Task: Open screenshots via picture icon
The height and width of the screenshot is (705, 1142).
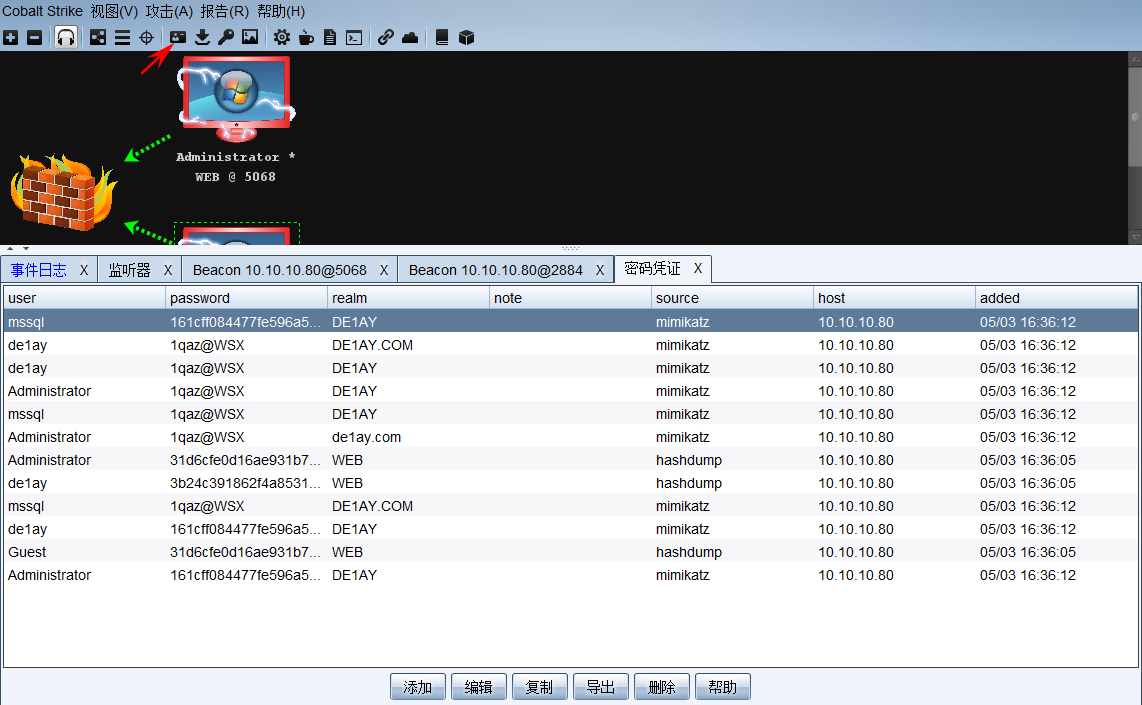Action: (250, 38)
